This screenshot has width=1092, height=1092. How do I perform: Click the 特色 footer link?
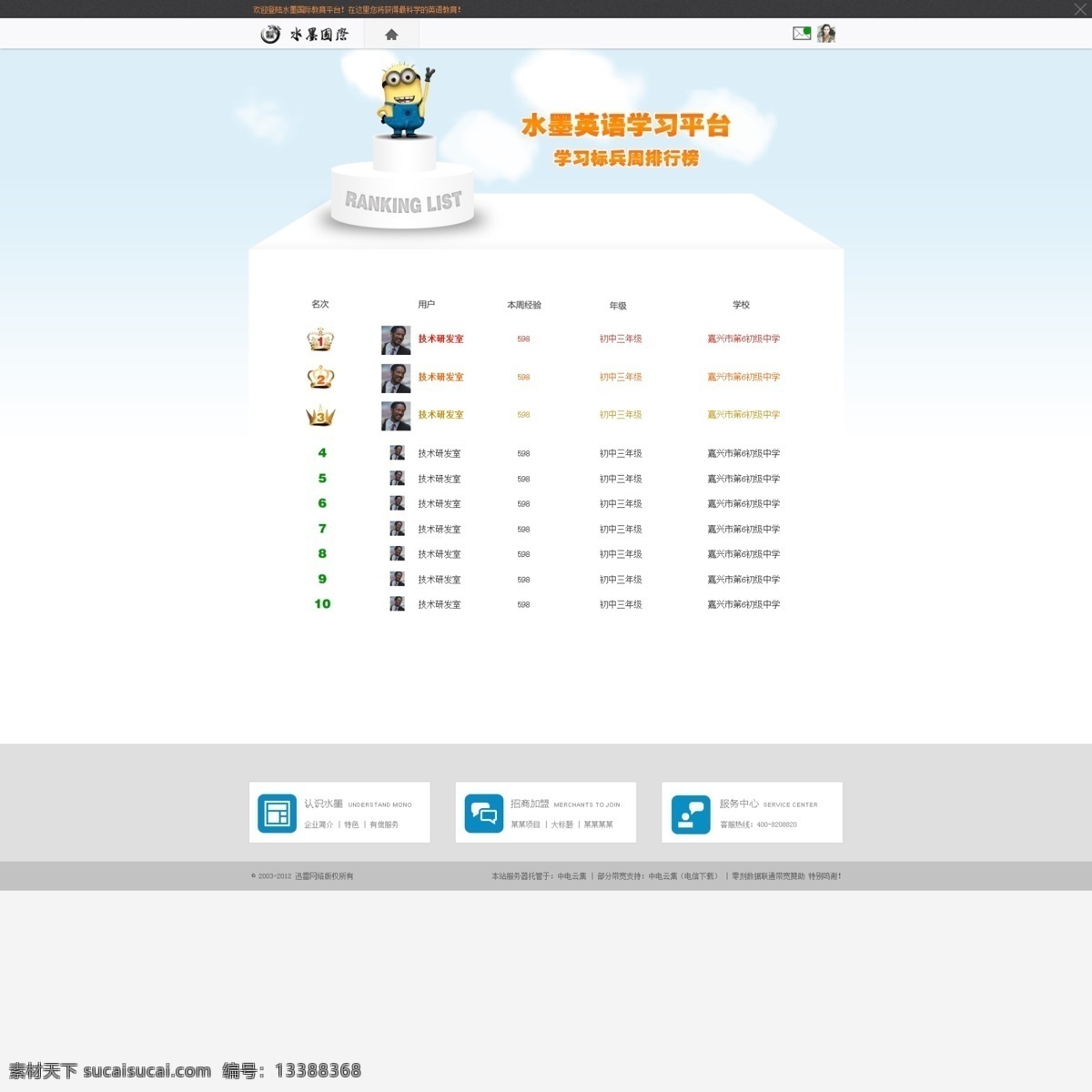pos(351,824)
